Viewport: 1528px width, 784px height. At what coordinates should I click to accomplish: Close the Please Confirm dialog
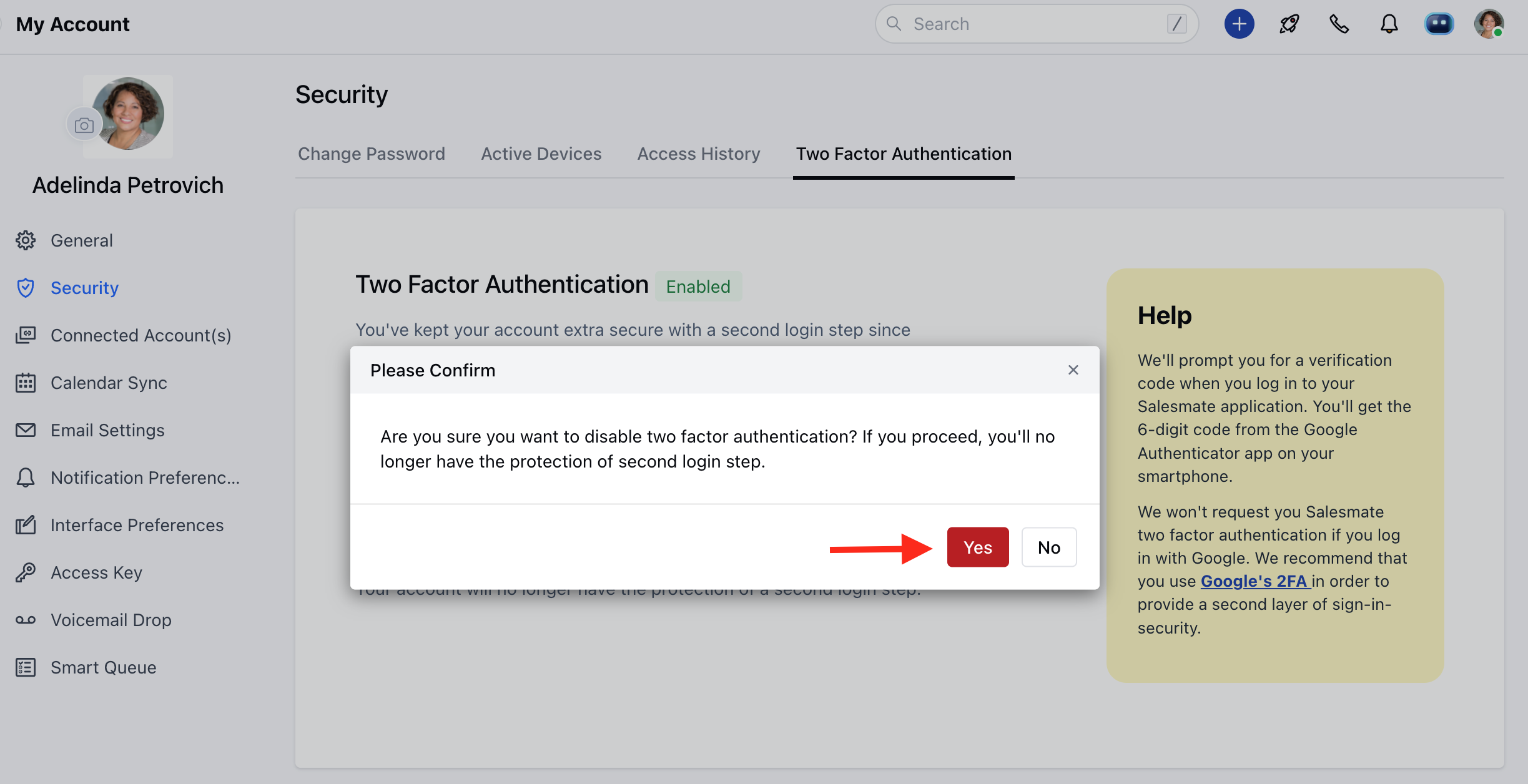[x=1073, y=370]
